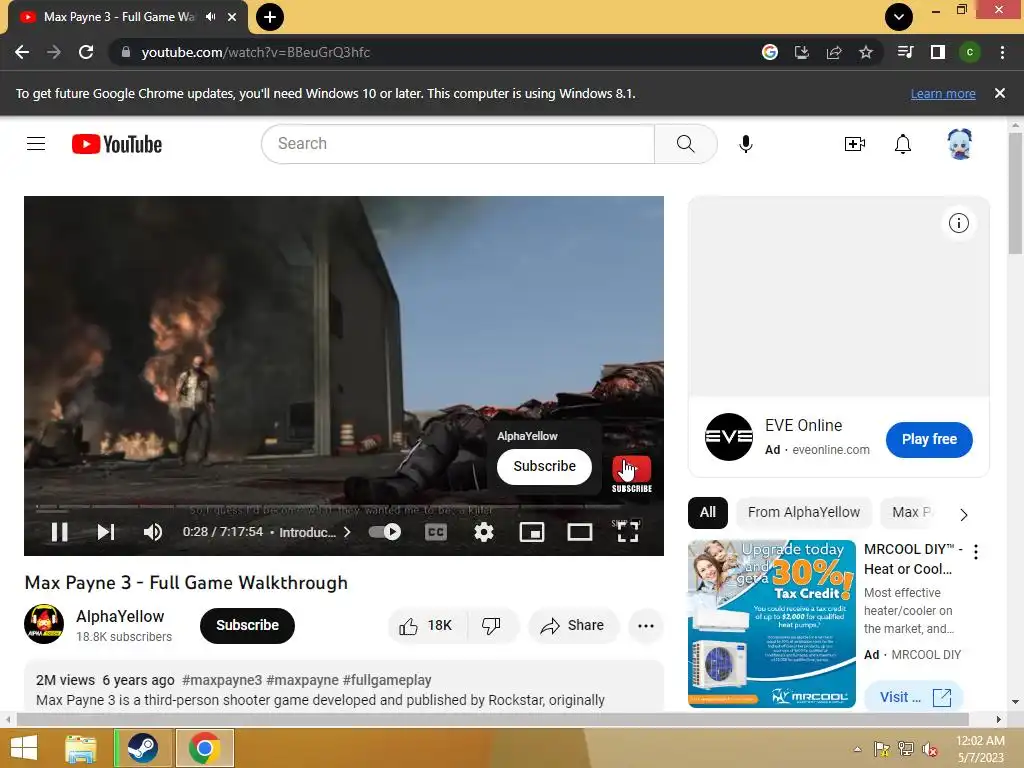Click Play free on EVE Online ad
Image resolution: width=1024 pixels, height=768 pixels.
coord(929,440)
